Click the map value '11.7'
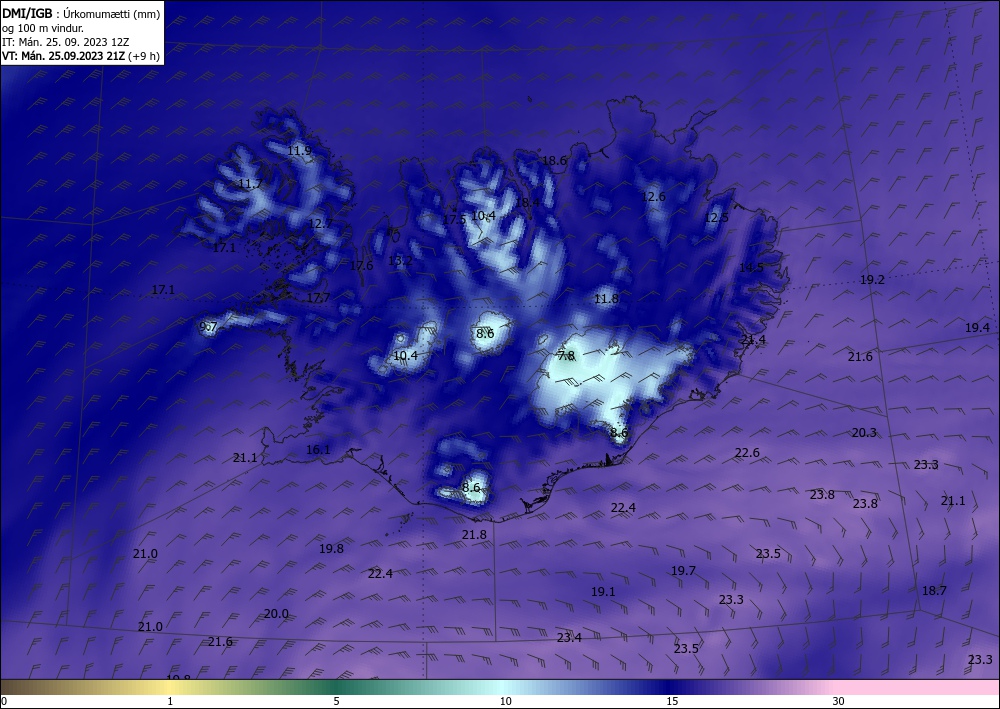 pyautogui.click(x=250, y=184)
